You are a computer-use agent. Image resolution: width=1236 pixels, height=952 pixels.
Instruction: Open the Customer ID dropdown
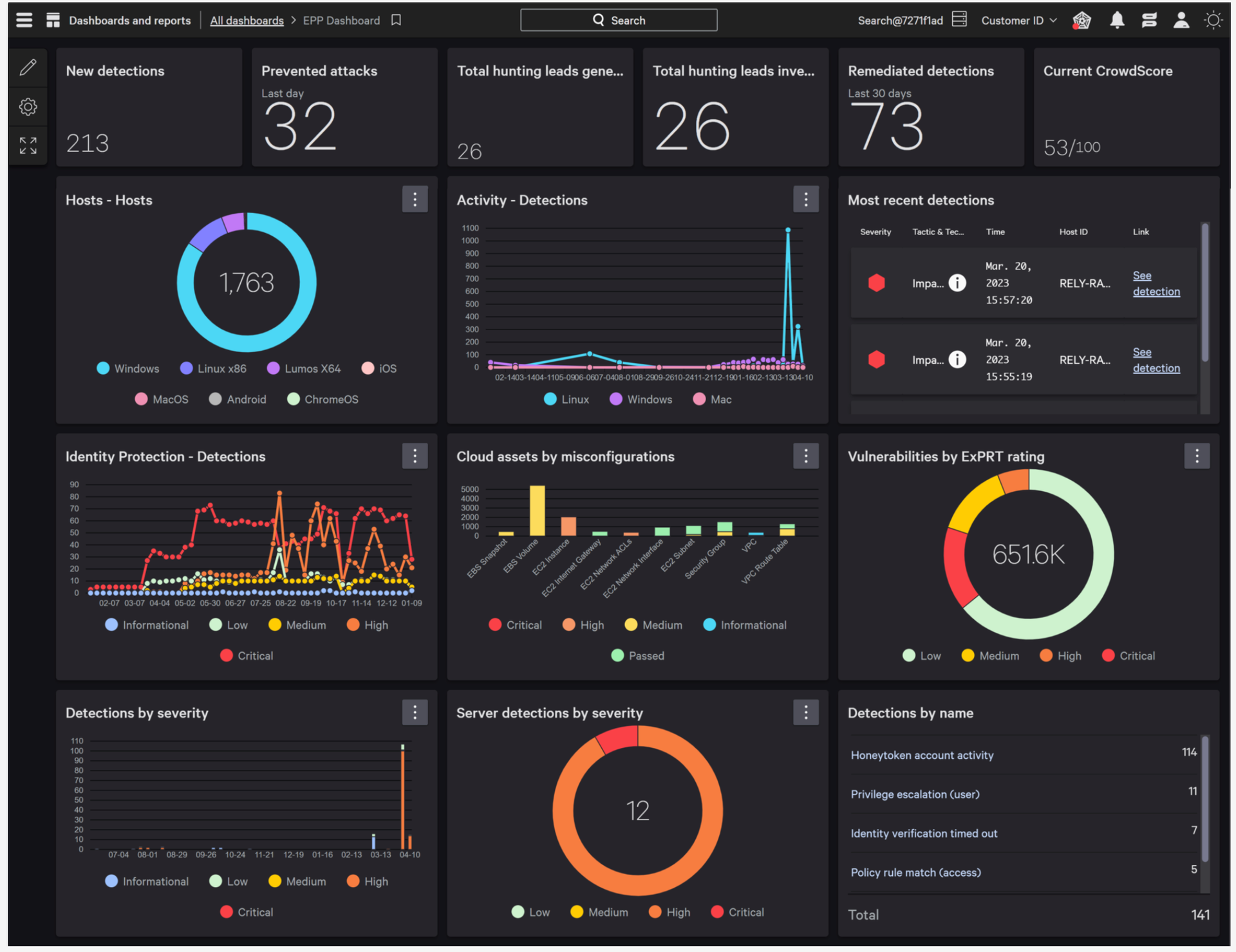pos(1018,20)
